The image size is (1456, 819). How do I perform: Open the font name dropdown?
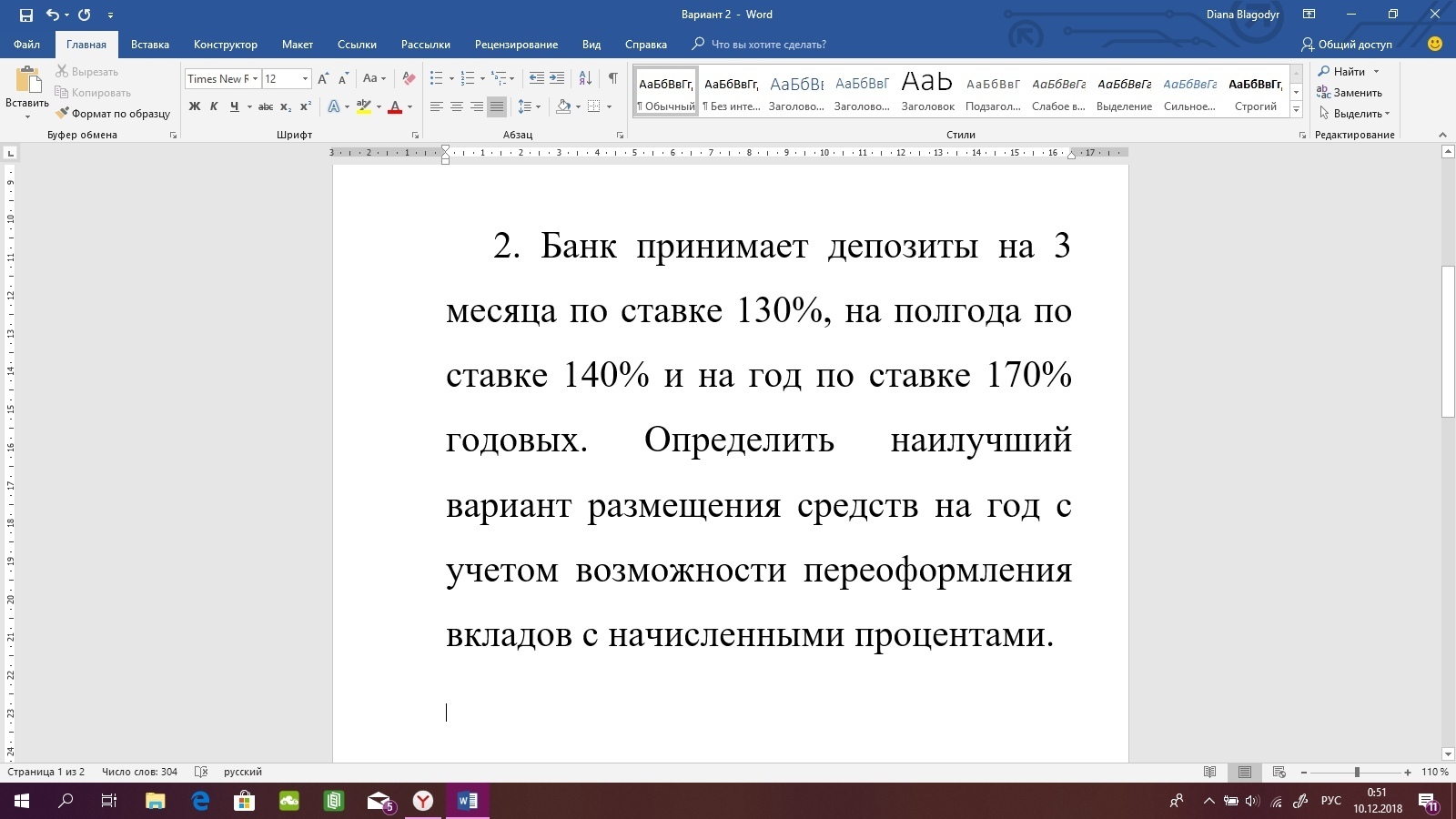255,79
